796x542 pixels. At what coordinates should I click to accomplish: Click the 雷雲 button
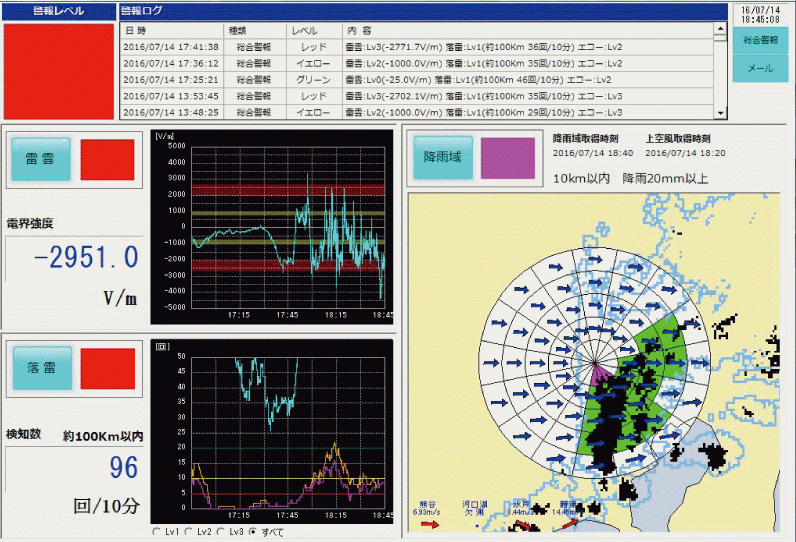(x=41, y=159)
